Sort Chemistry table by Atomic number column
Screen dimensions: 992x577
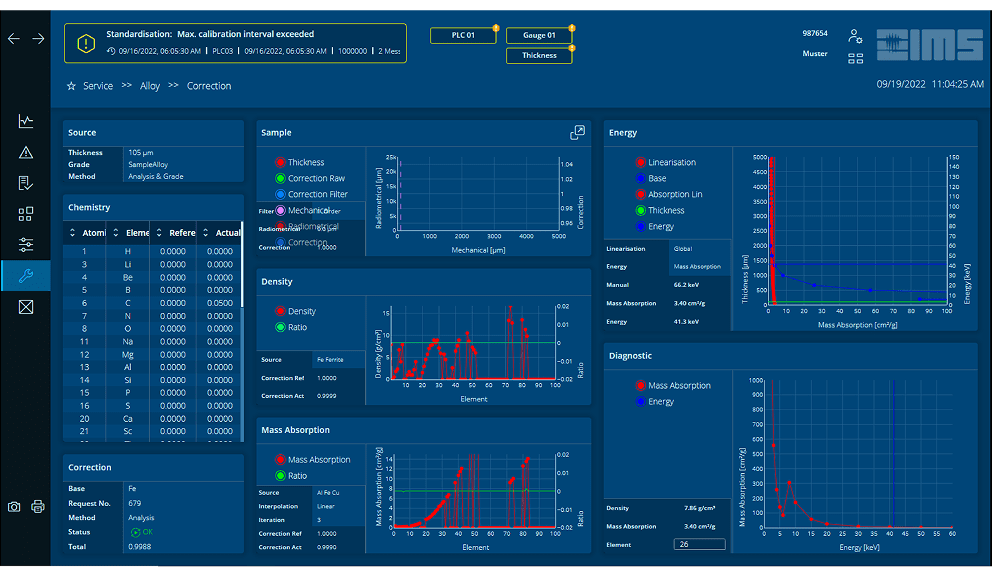point(87,233)
